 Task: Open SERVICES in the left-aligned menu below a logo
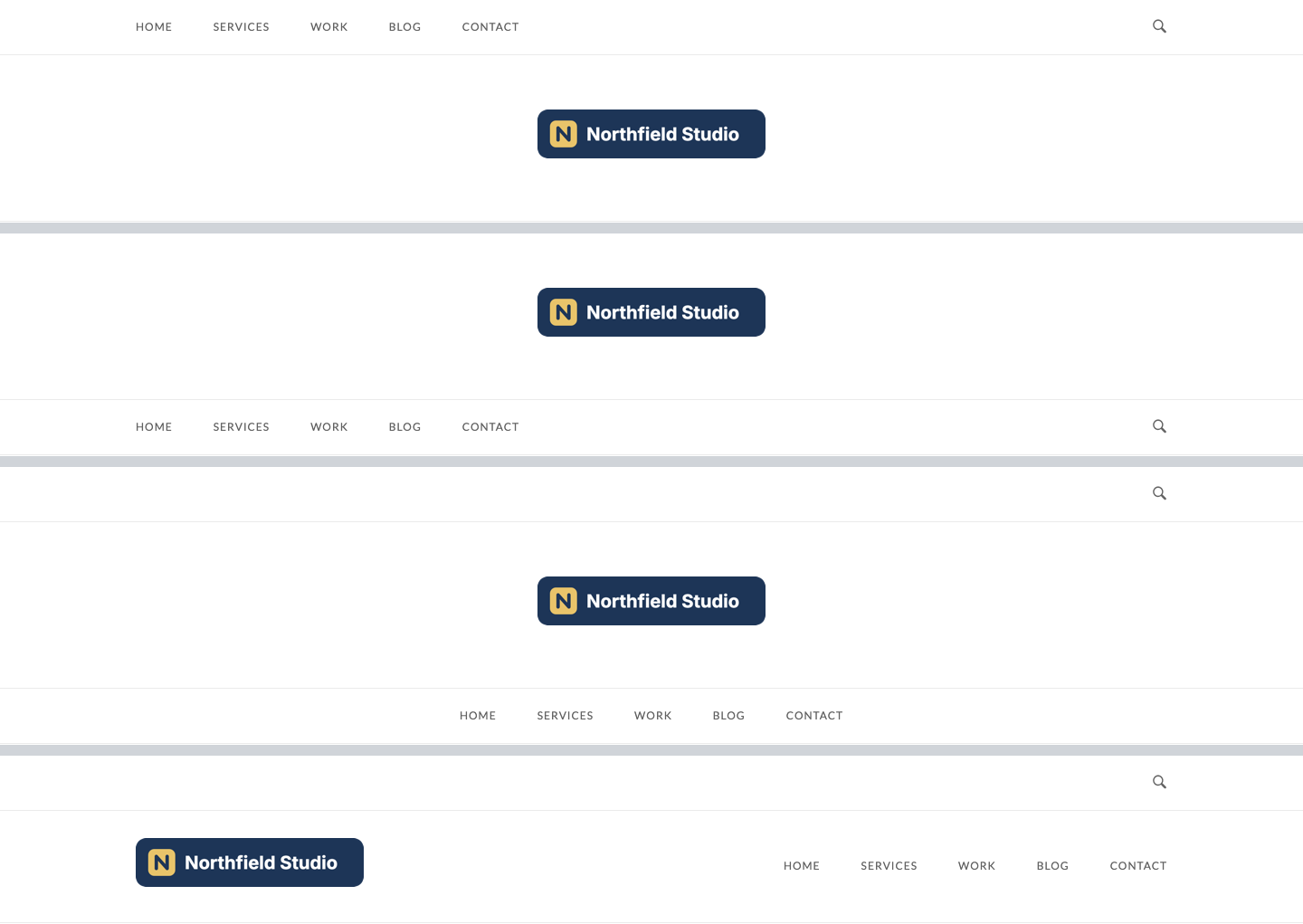242,427
